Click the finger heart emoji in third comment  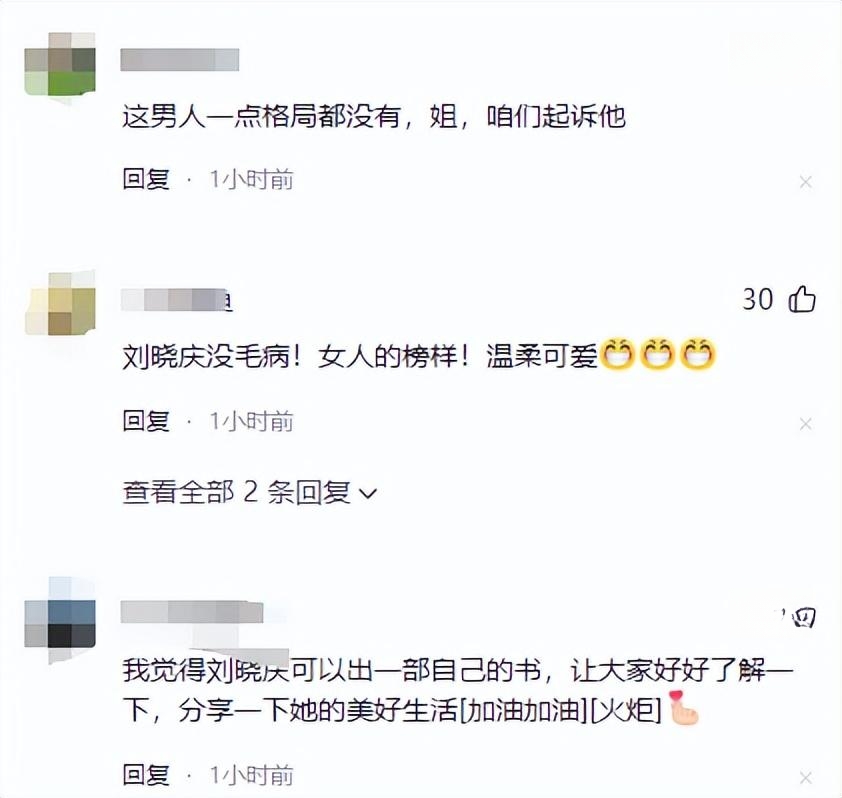click(684, 708)
